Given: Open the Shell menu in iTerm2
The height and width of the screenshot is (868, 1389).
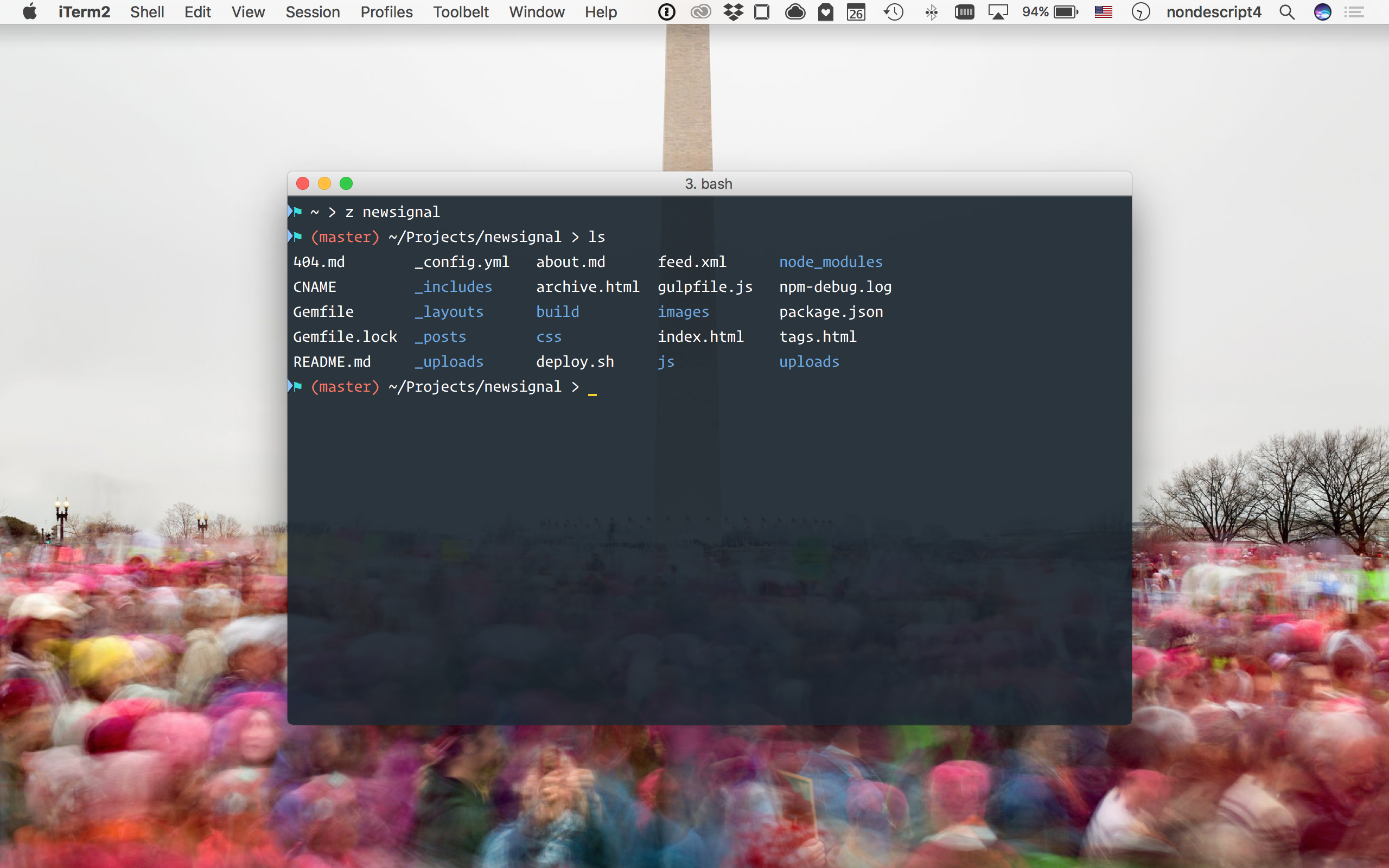Looking at the screenshot, I should point(147,11).
